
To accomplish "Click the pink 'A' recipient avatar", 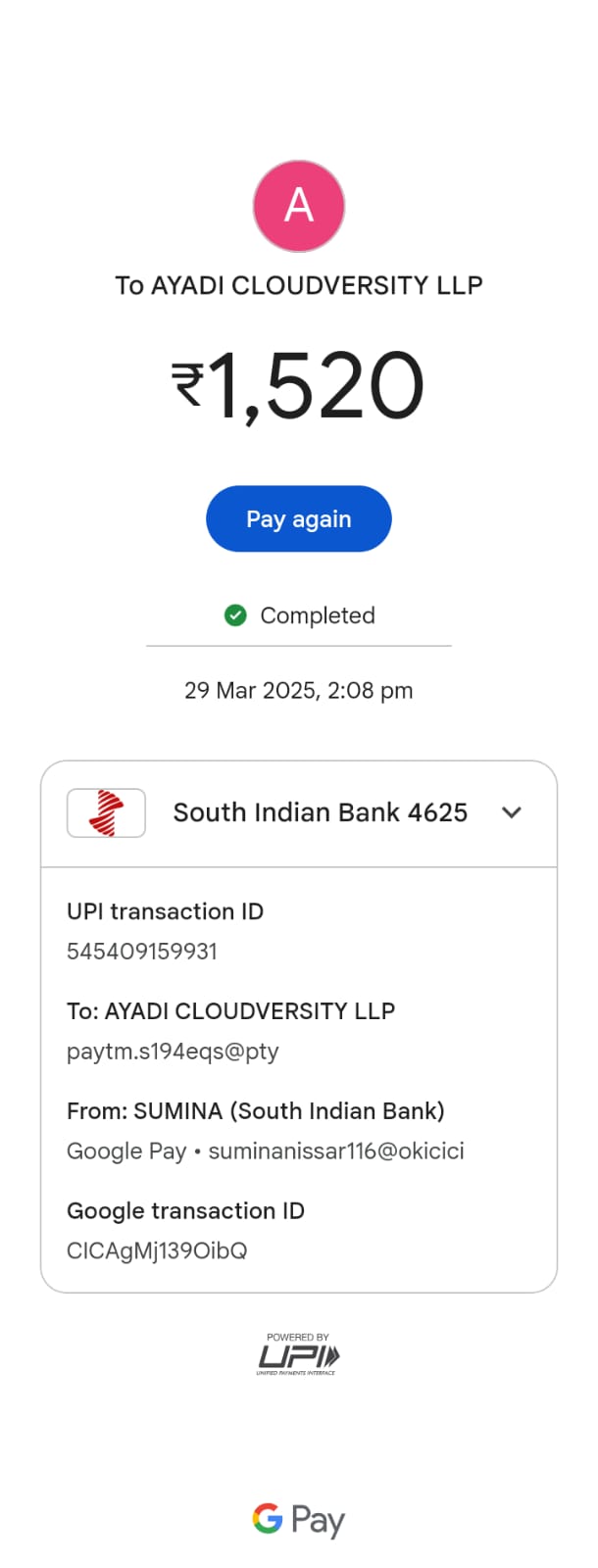I will pos(299,206).
